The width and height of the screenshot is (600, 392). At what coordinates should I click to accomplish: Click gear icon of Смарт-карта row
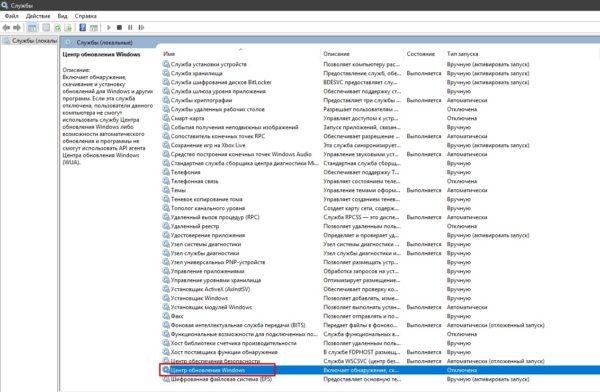coord(166,118)
